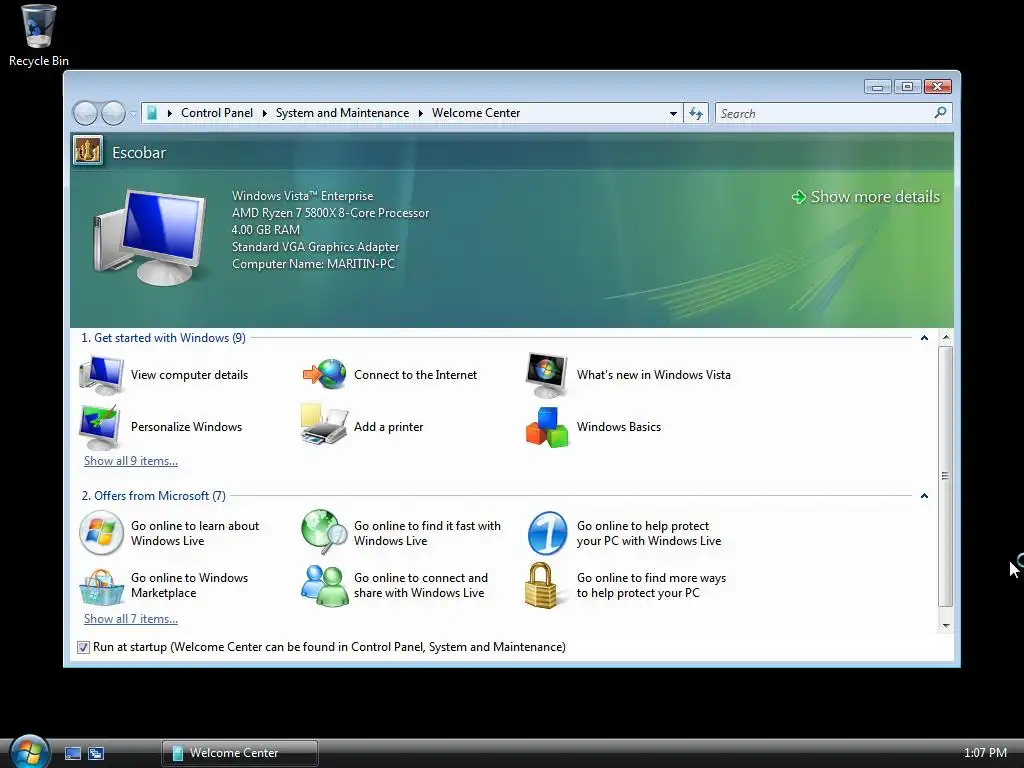Click the Standard VGA Graphics Adapter text
The image size is (1024, 768).
(x=315, y=247)
